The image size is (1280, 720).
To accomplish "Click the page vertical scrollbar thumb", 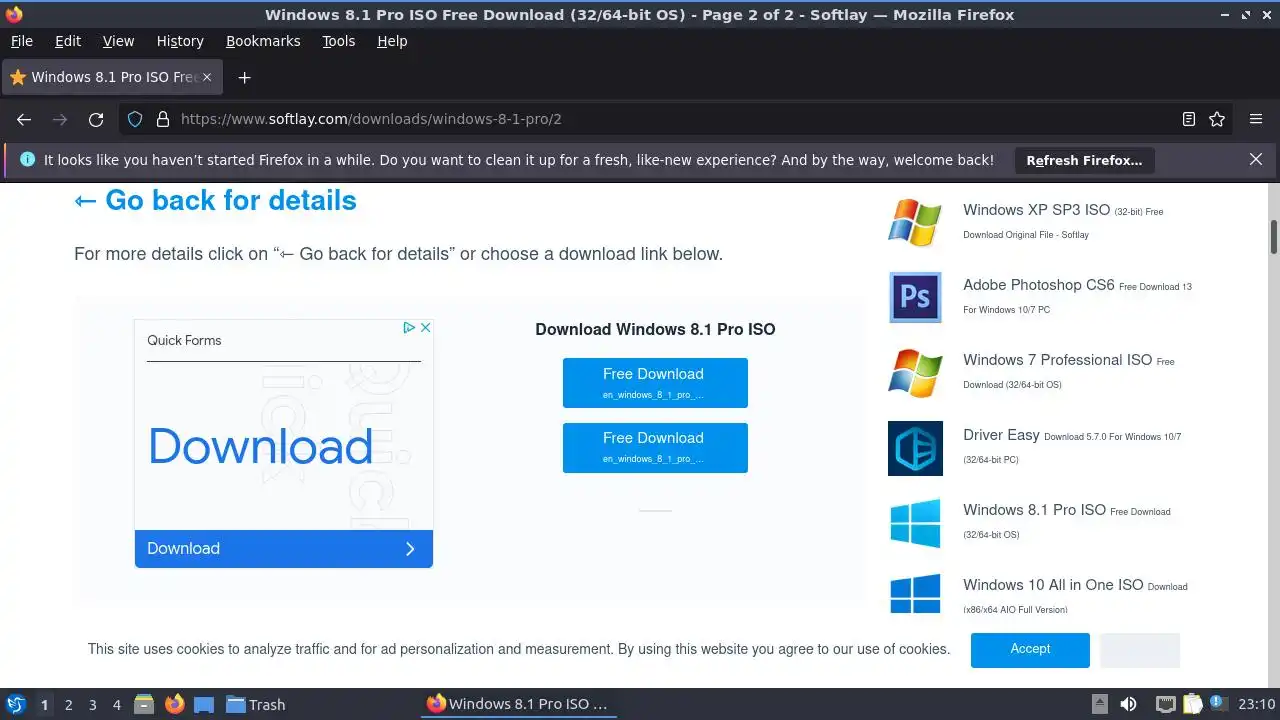I will 1274,237.
